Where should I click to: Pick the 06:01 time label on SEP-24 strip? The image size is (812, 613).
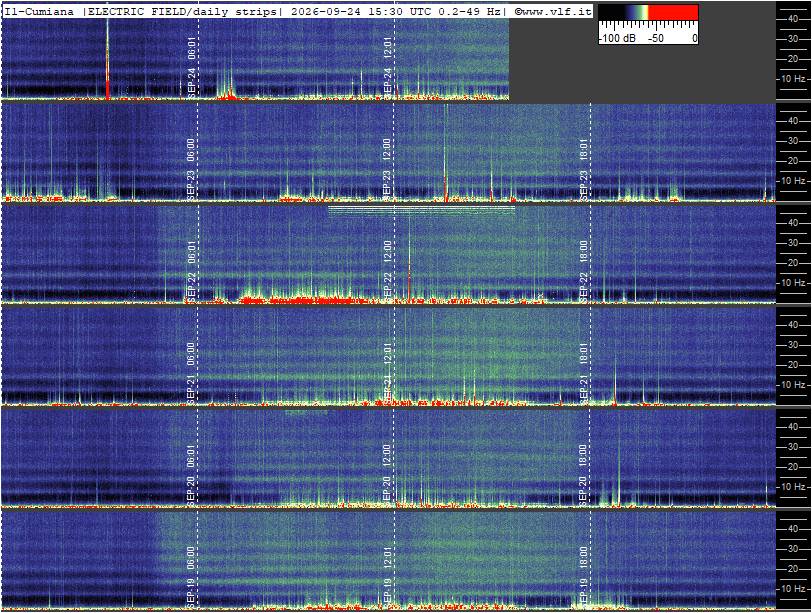point(191,49)
